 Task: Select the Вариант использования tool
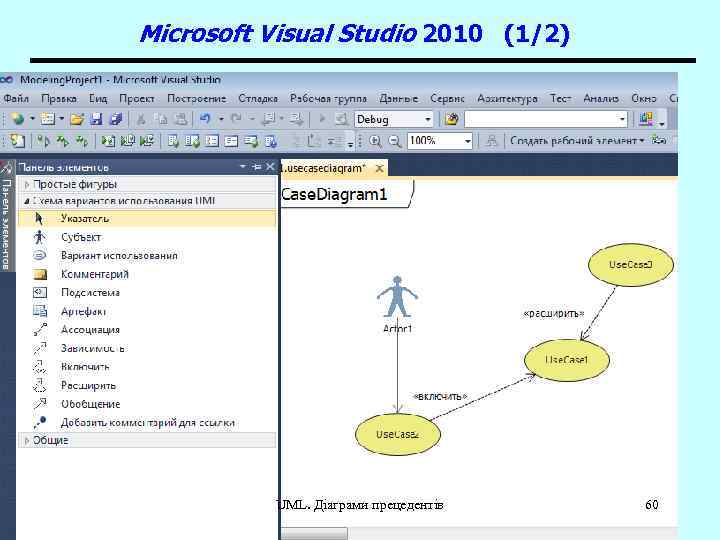coord(147,255)
